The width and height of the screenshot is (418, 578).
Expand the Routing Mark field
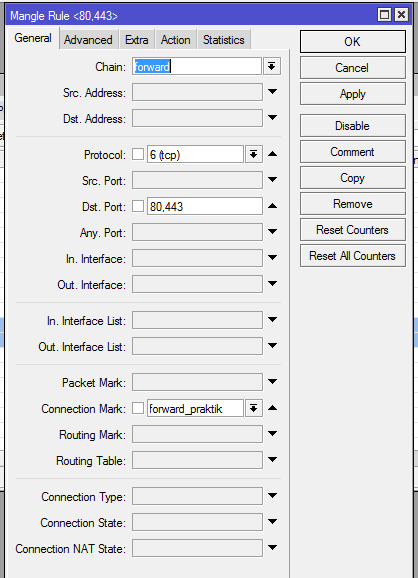pos(272,434)
